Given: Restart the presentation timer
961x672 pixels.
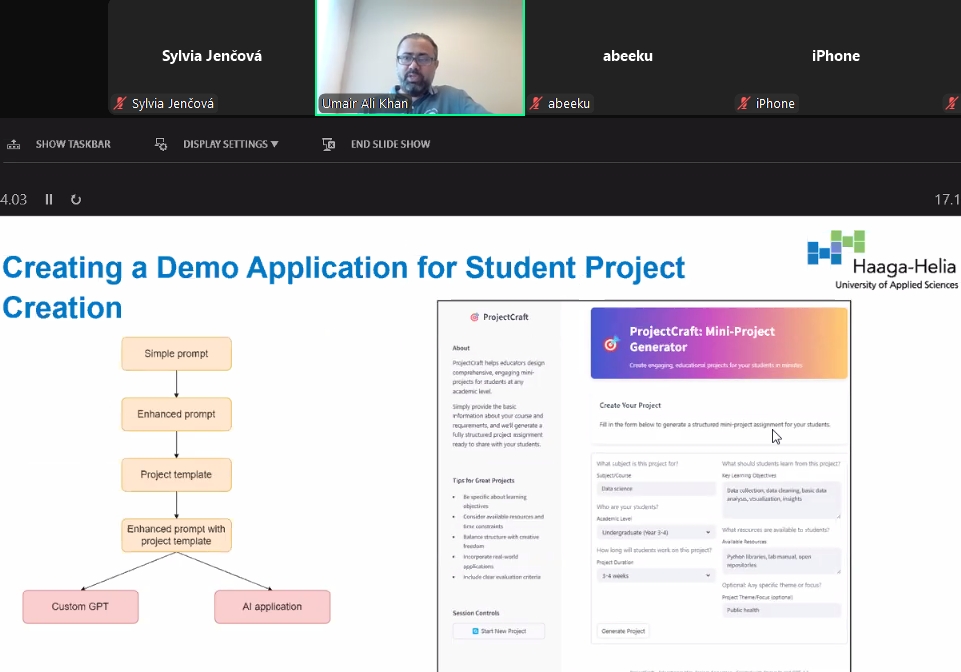Looking at the screenshot, I should [x=75, y=199].
